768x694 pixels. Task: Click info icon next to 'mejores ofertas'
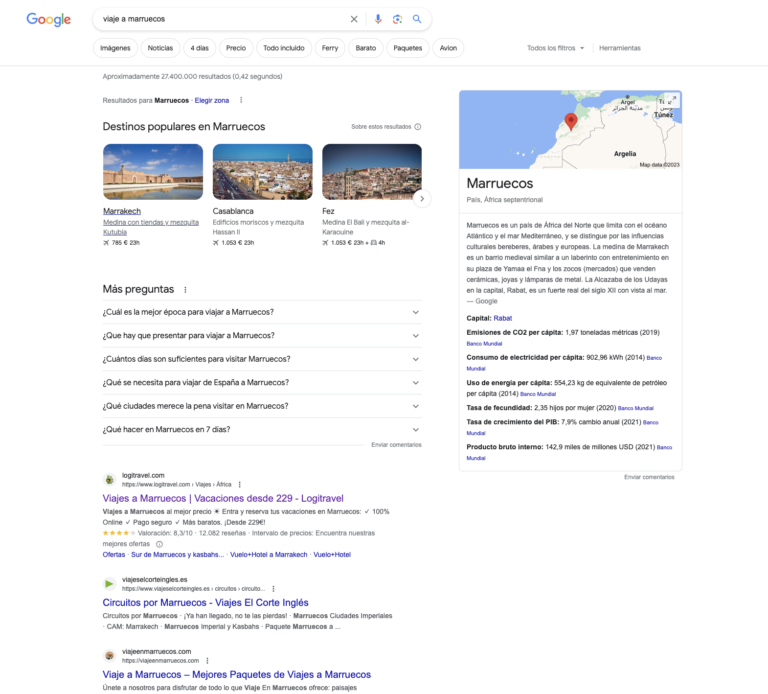pos(159,544)
